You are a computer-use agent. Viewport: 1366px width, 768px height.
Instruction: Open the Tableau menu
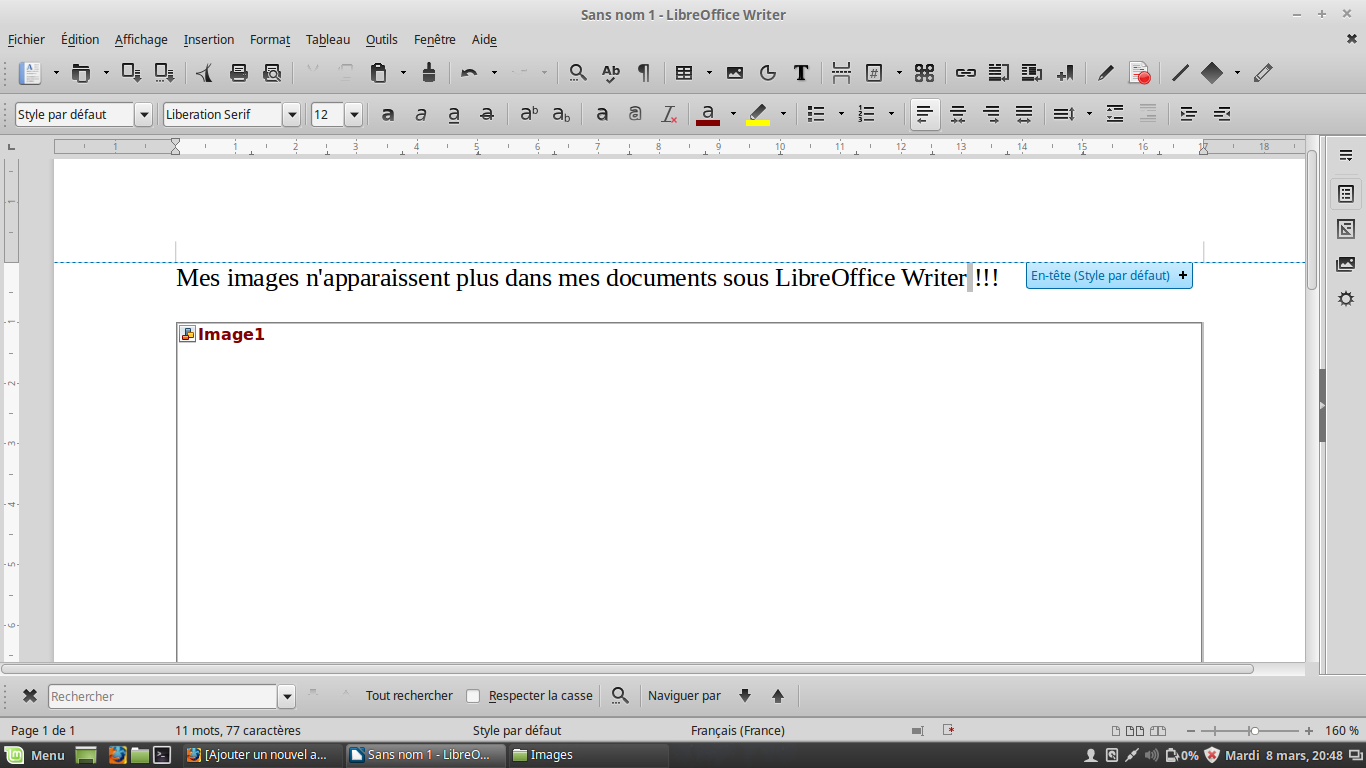click(328, 40)
